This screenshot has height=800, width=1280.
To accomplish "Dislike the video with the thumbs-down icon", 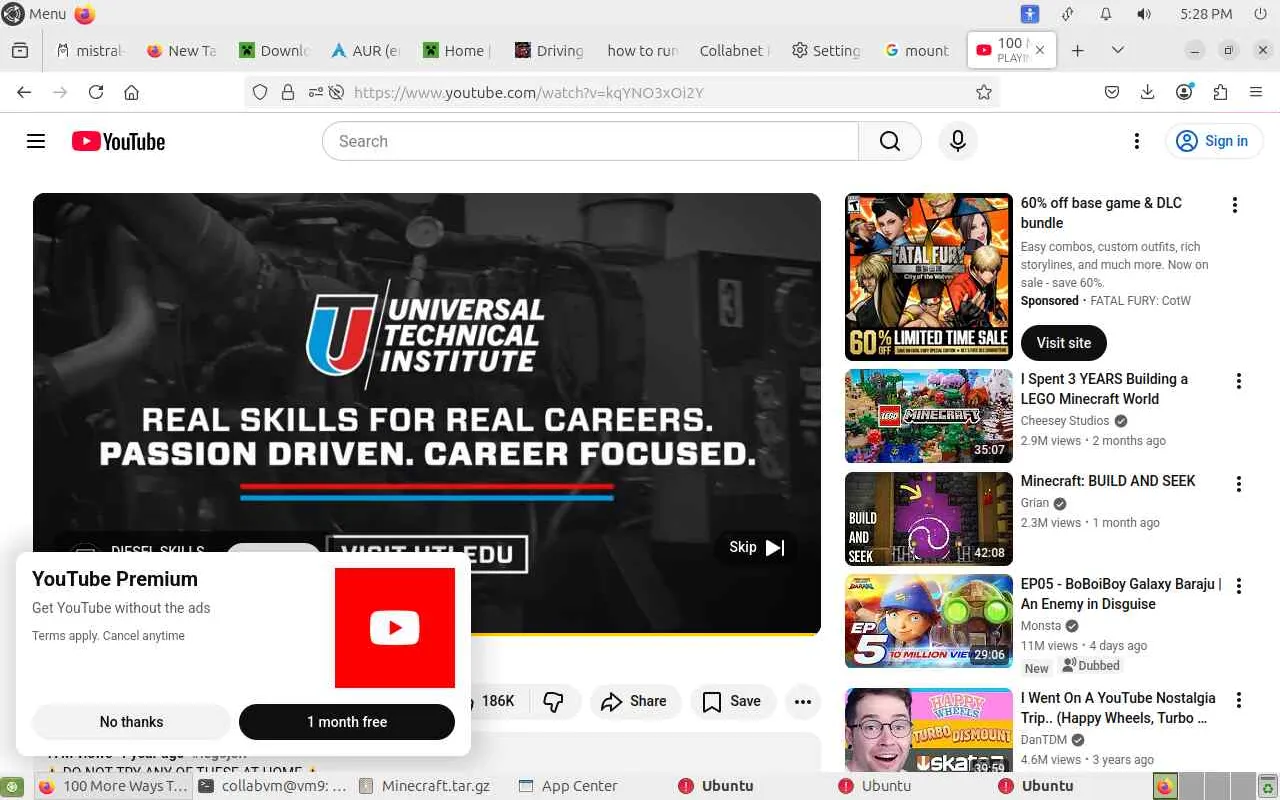I will click(553, 701).
